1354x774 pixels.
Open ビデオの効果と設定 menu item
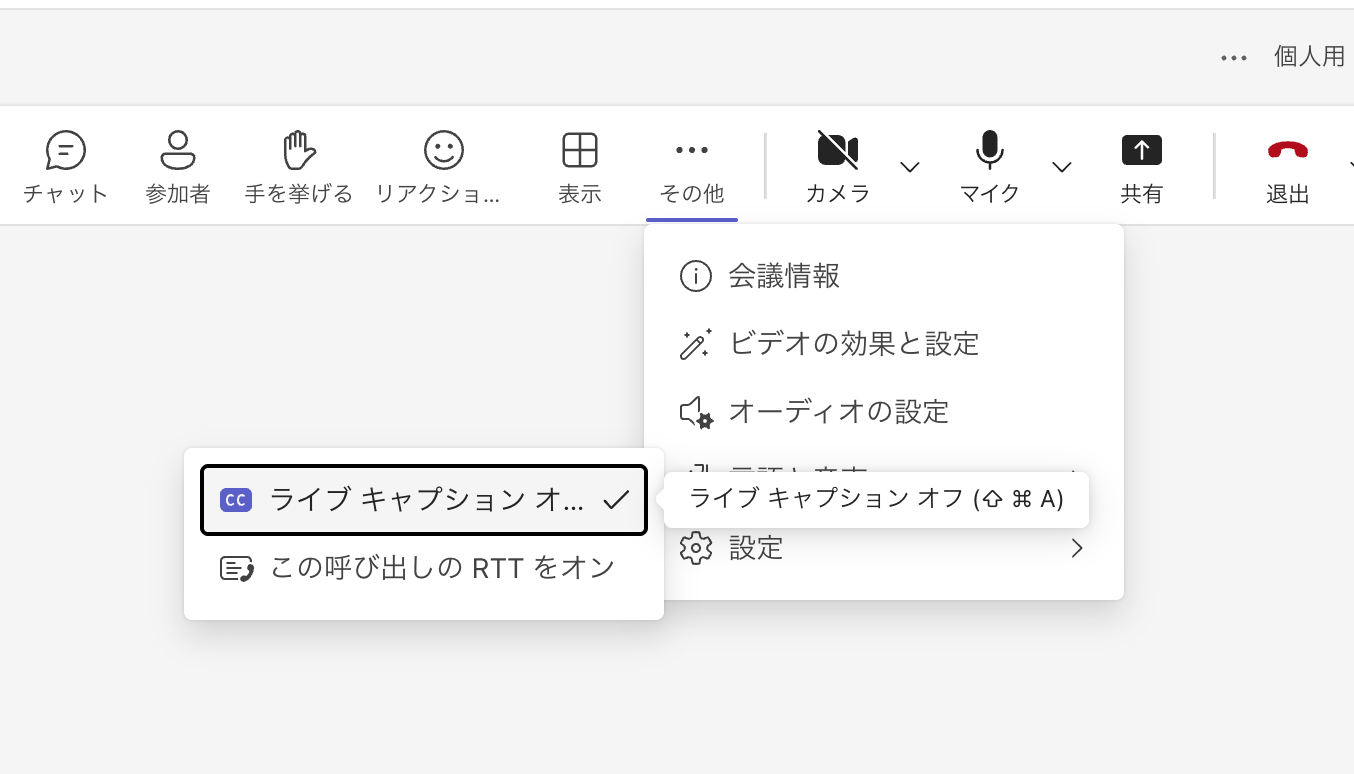(853, 344)
